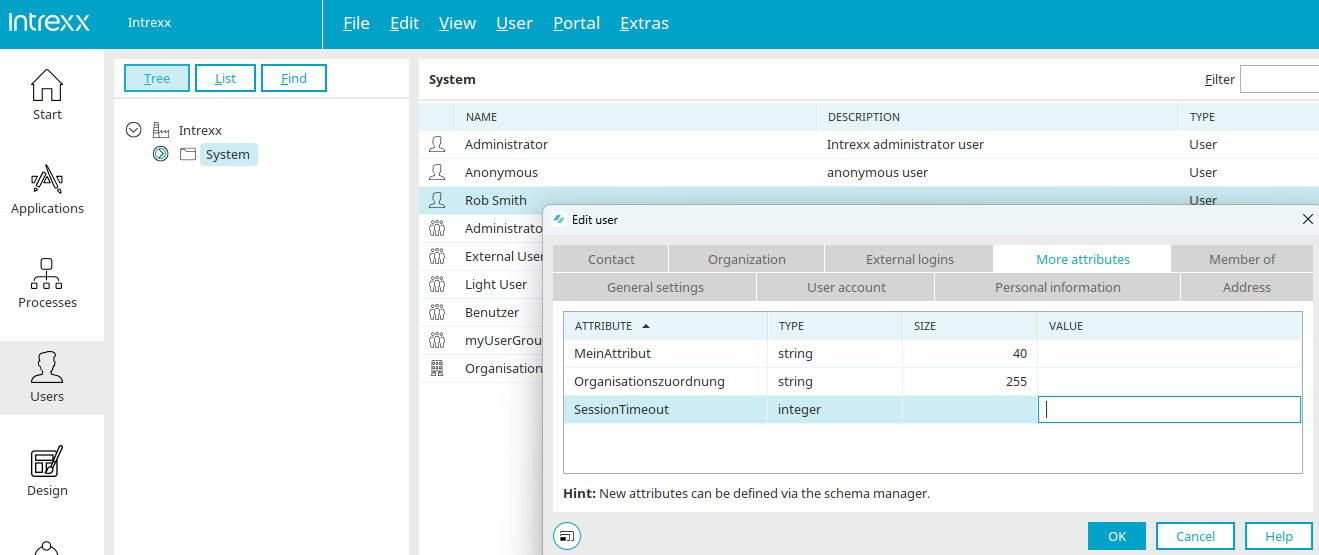Open the Edit menu
The width and height of the screenshot is (1319, 555).
[404, 23]
